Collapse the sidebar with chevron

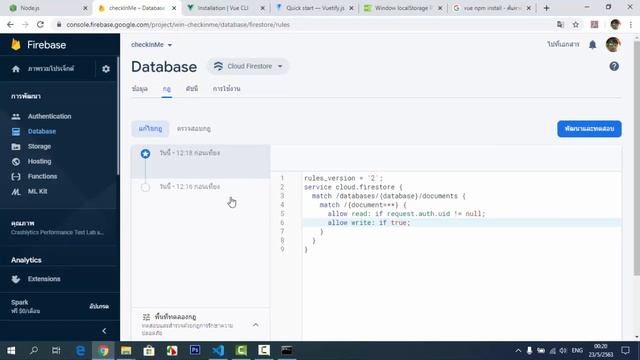[104, 331]
